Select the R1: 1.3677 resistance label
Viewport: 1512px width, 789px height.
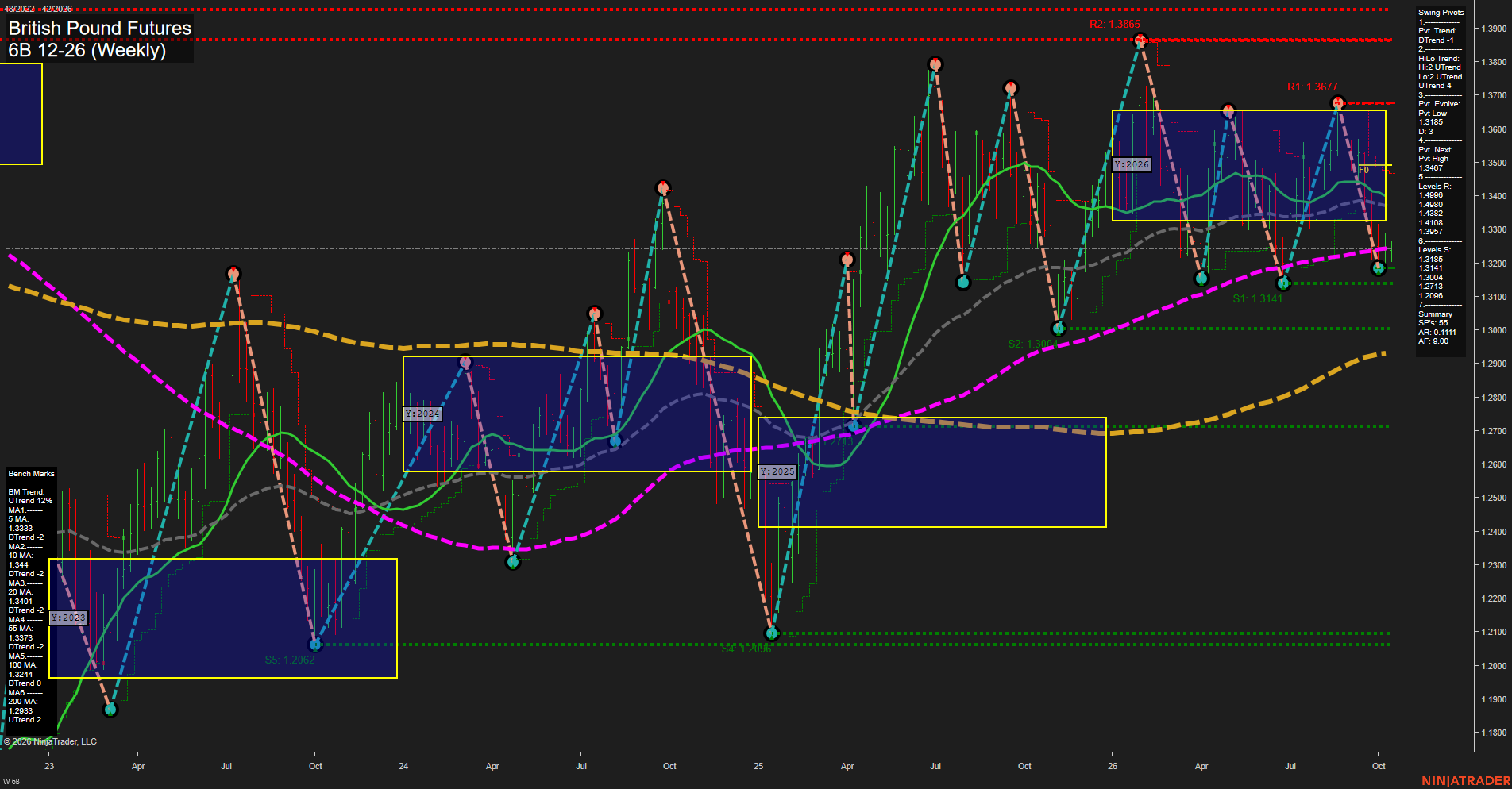click(1312, 87)
